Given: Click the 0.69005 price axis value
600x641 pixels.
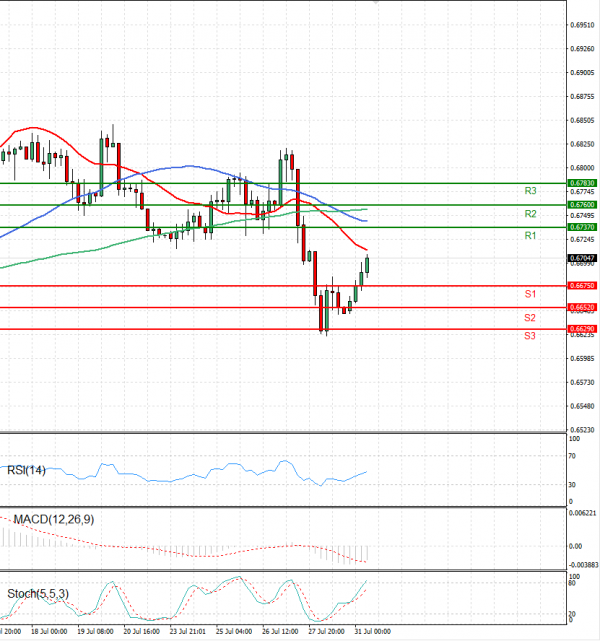Looking at the screenshot, I should click(x=582, y=73).
